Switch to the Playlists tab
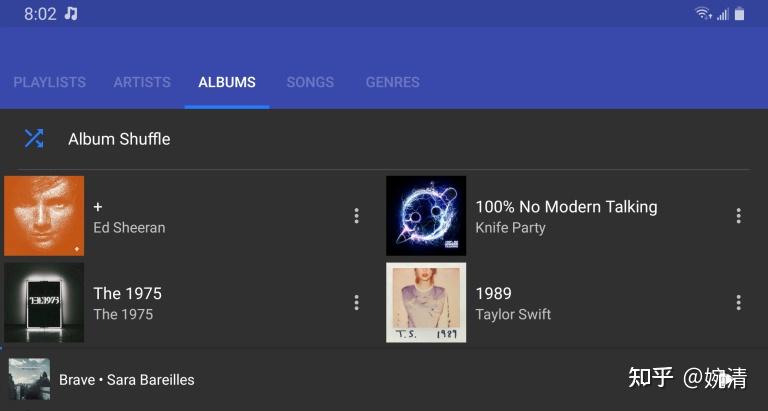The width and height of the screenshot is (768, 411). coord(49,82)
